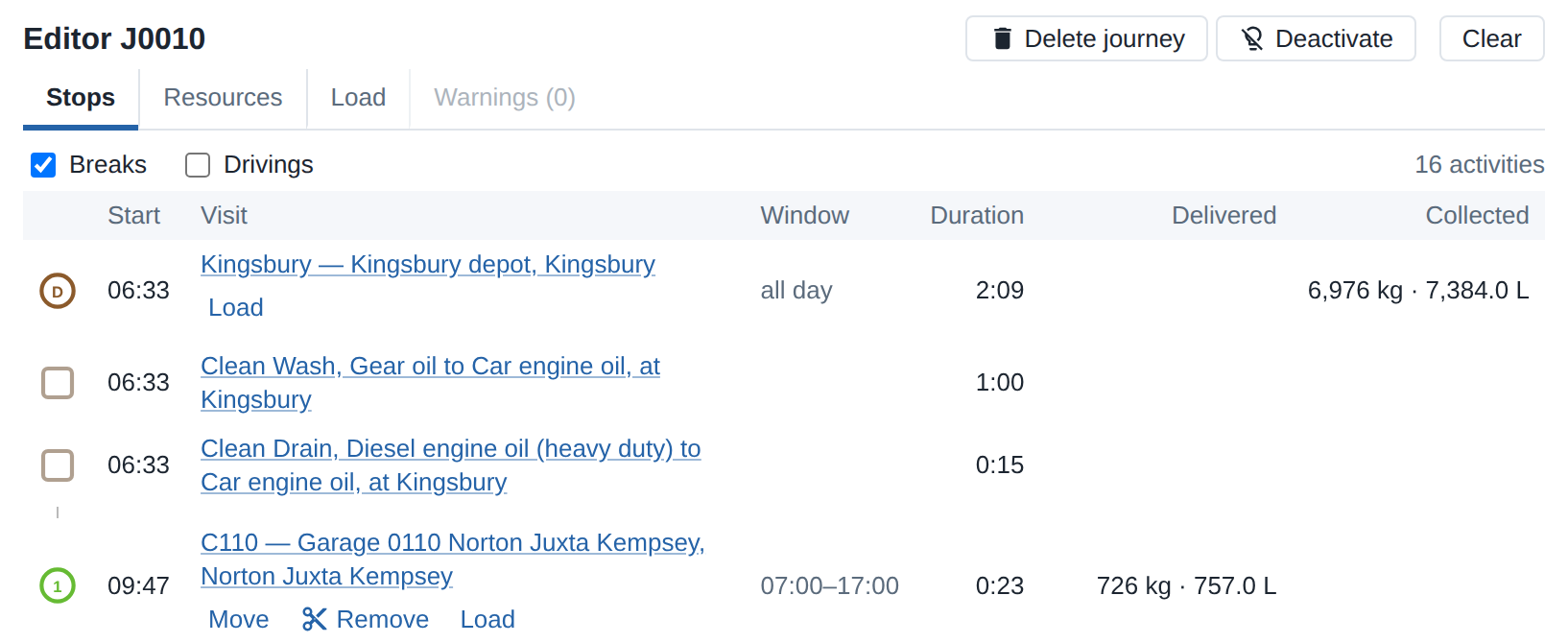1568x643 pixels.
Task: Enable the Drivings checkbox
Action: (198, 165)
